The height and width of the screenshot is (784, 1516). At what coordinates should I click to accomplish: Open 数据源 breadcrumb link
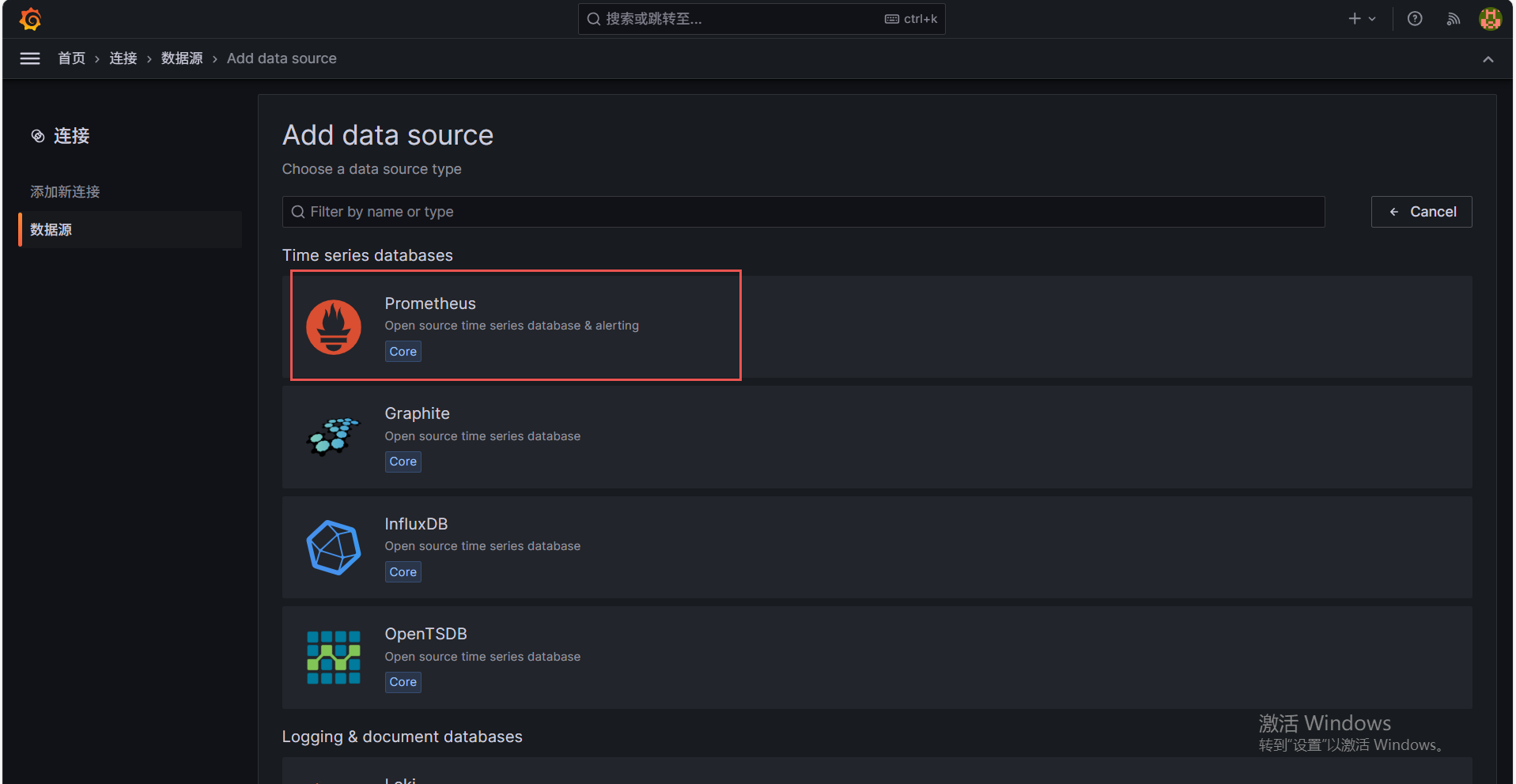tap(182, 58)
